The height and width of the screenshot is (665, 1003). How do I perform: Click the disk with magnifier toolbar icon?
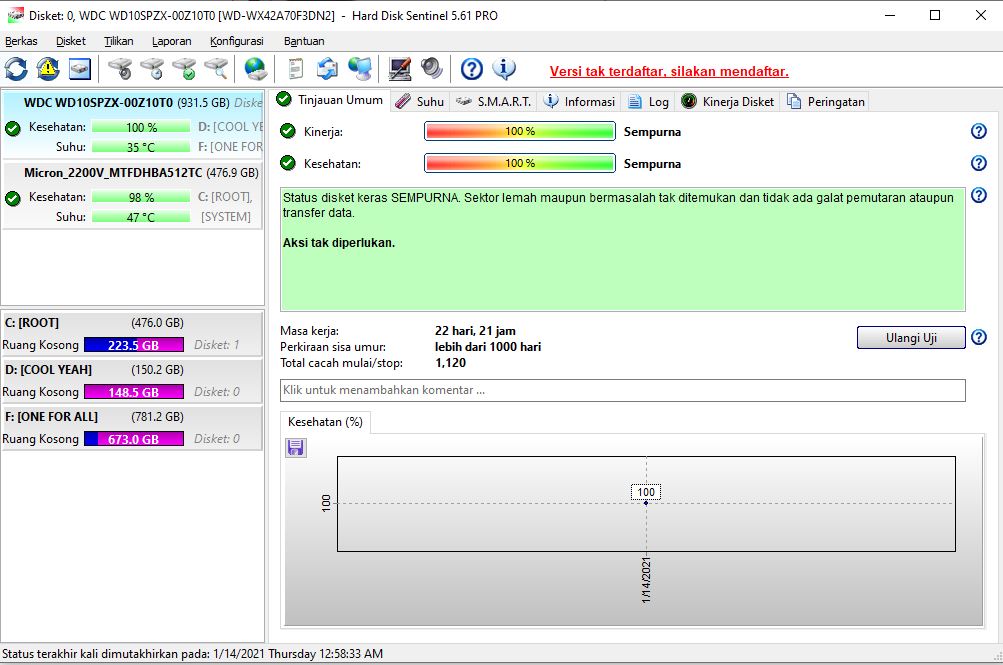coord(216,69)
